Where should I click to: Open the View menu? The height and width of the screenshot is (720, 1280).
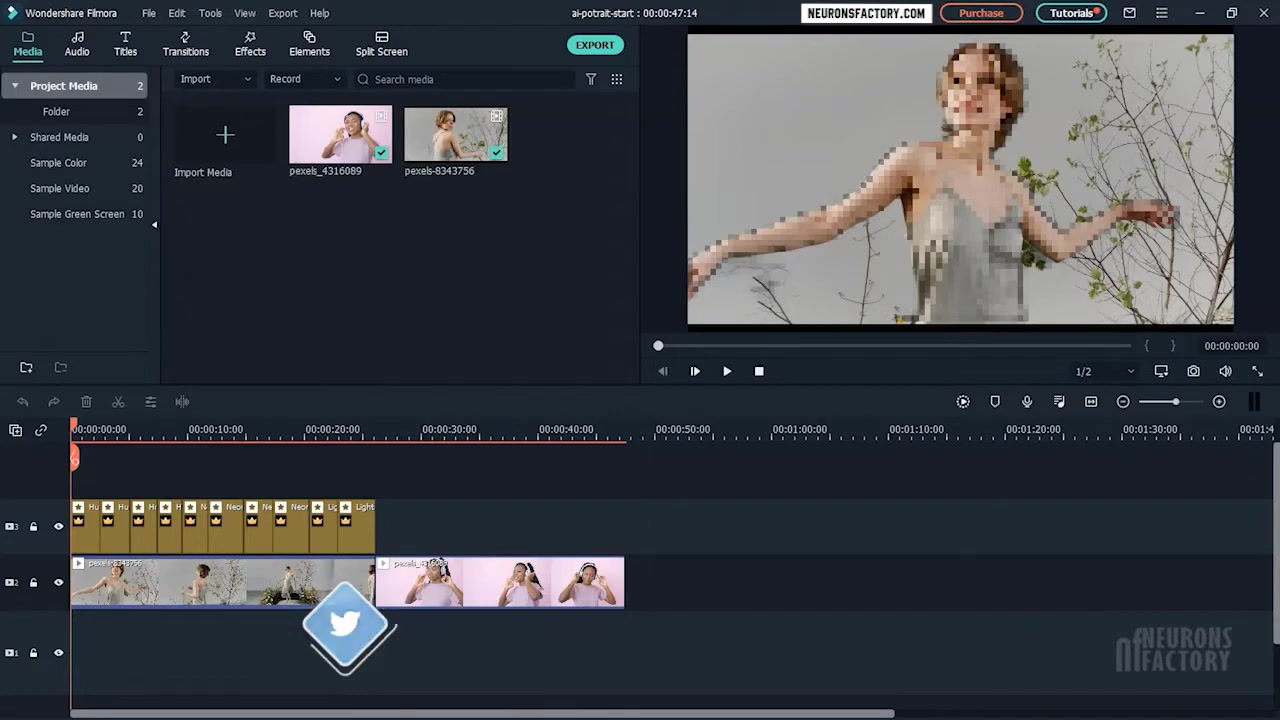click(x=245, y=13)
